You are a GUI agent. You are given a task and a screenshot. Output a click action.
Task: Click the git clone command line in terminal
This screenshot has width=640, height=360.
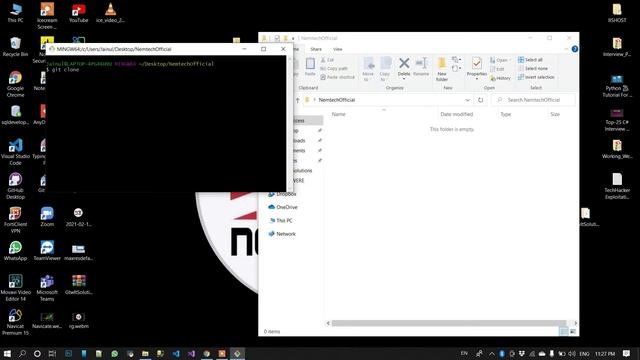click(63, 70)
